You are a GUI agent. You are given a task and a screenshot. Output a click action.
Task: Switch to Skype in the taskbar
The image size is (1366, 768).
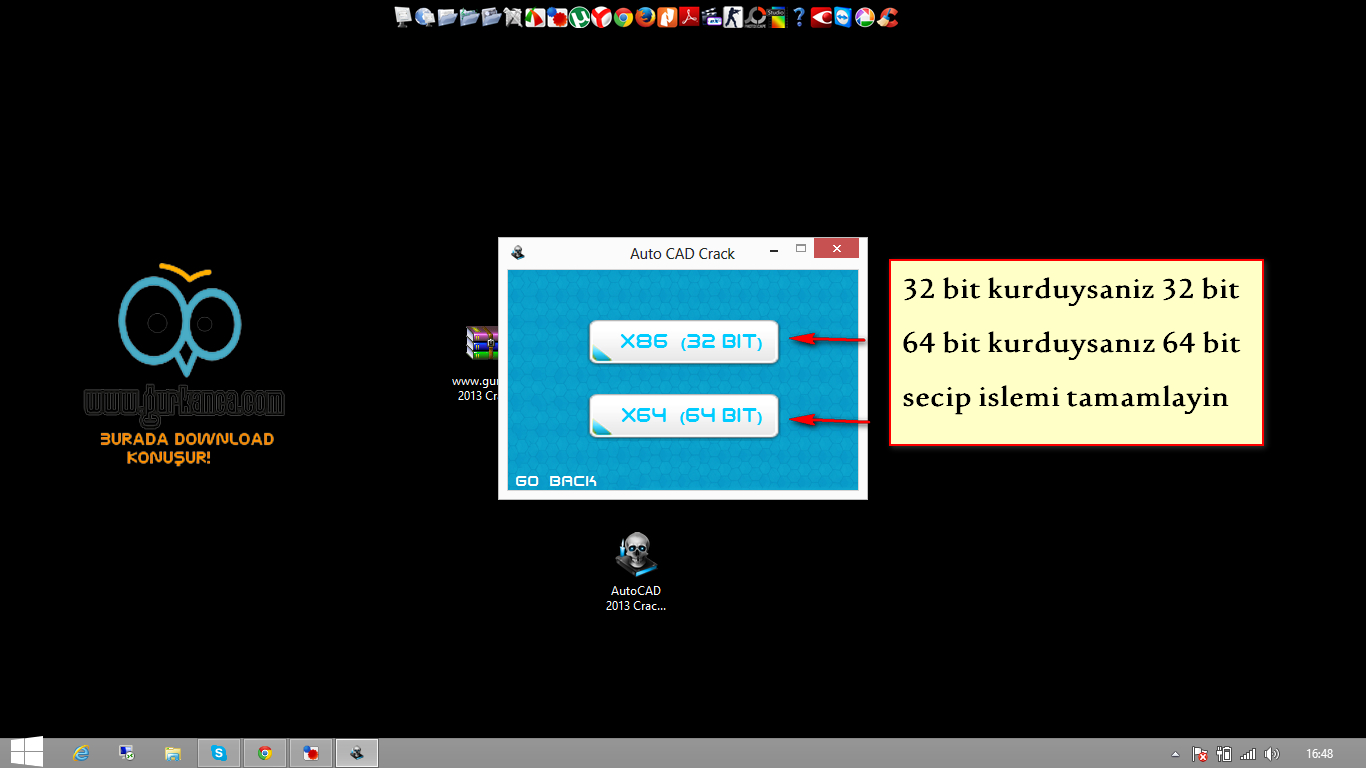click(219, 753)
